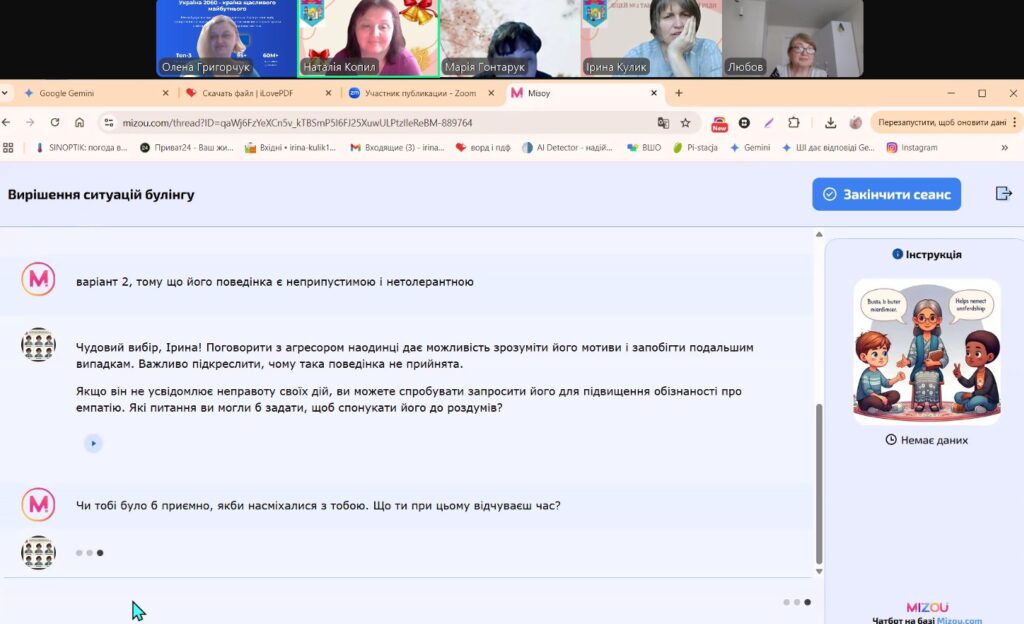Close the Zoom tab
This screenshot has width=1024, height=624.
491,93
